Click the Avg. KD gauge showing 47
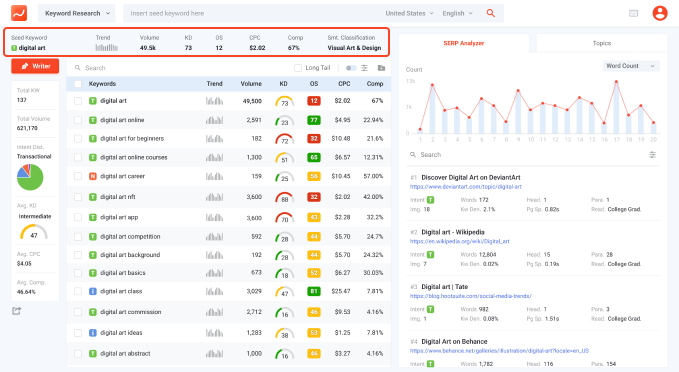This screenshot has width=679, height=372. click(34, 232)
